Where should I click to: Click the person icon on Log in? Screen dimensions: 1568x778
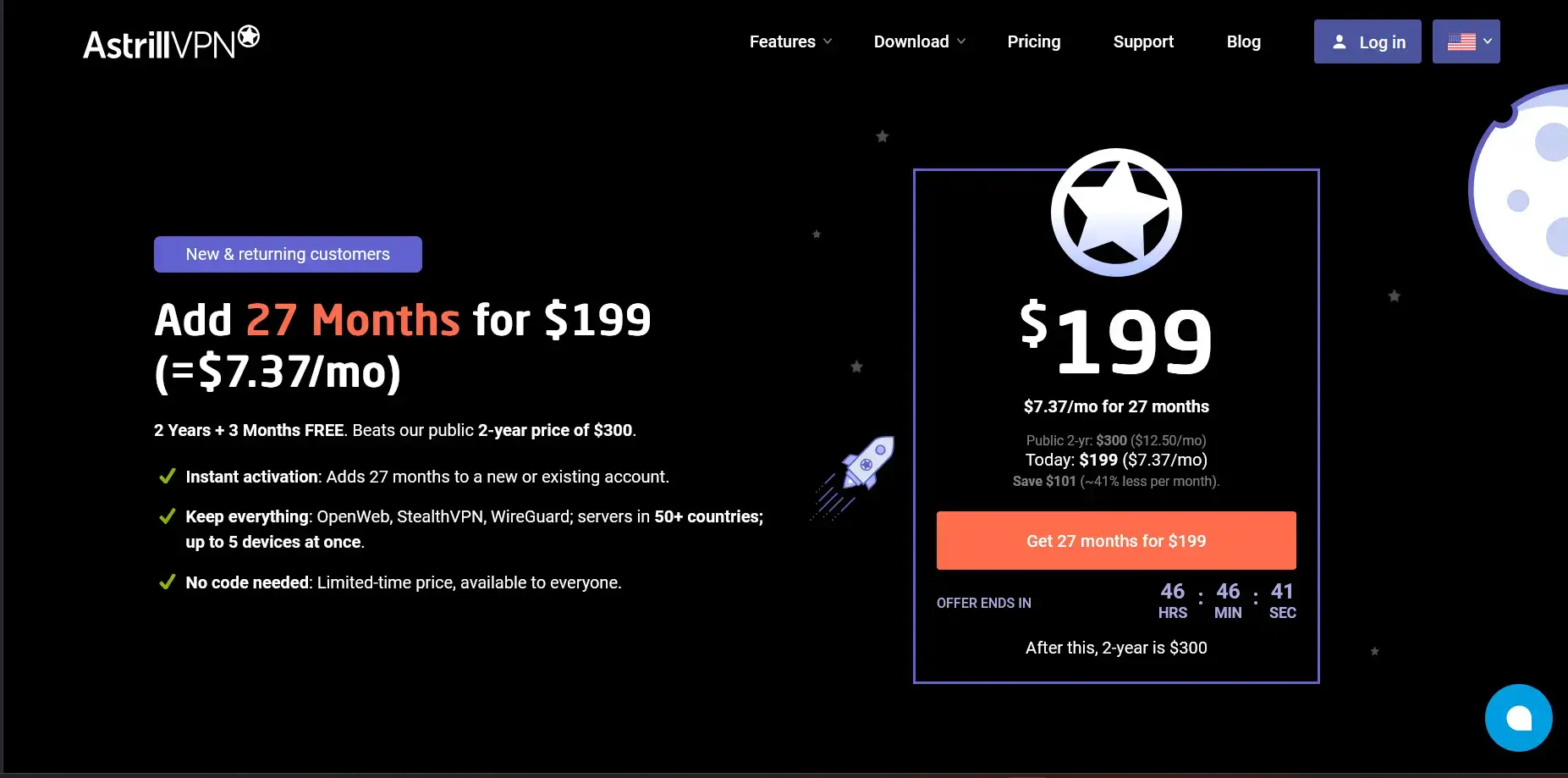click(1340, 41)
